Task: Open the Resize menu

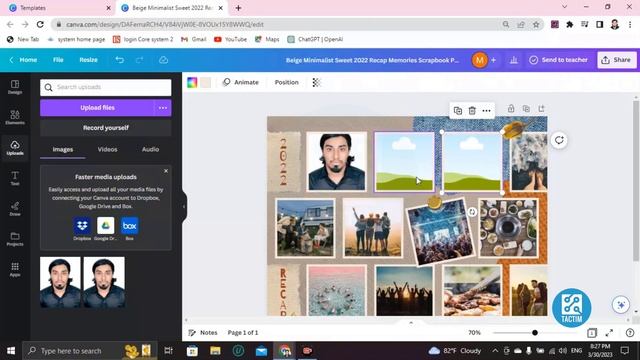Action: 88,60
